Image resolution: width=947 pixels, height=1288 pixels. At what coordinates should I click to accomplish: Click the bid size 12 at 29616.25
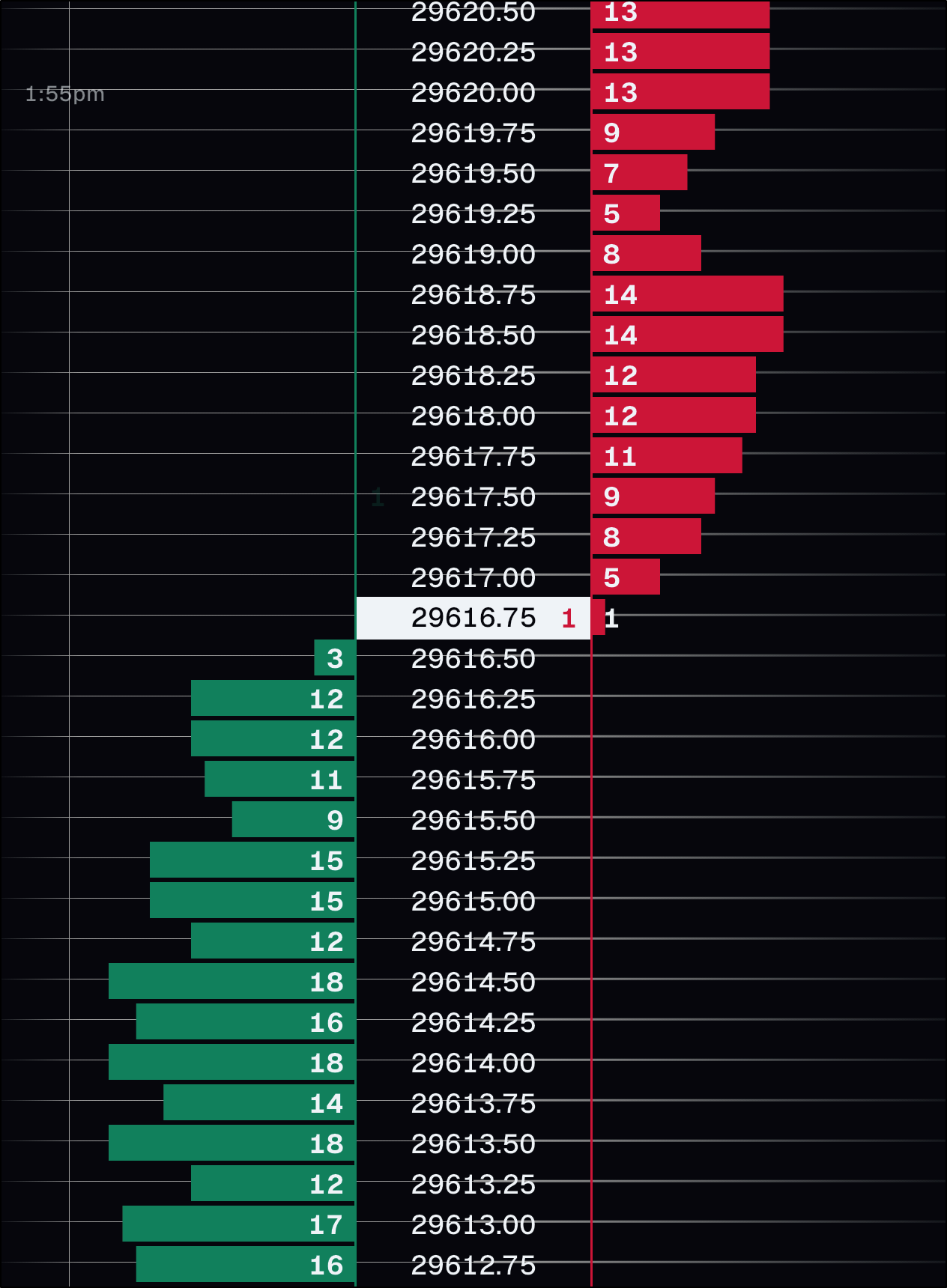coord(327,699)
